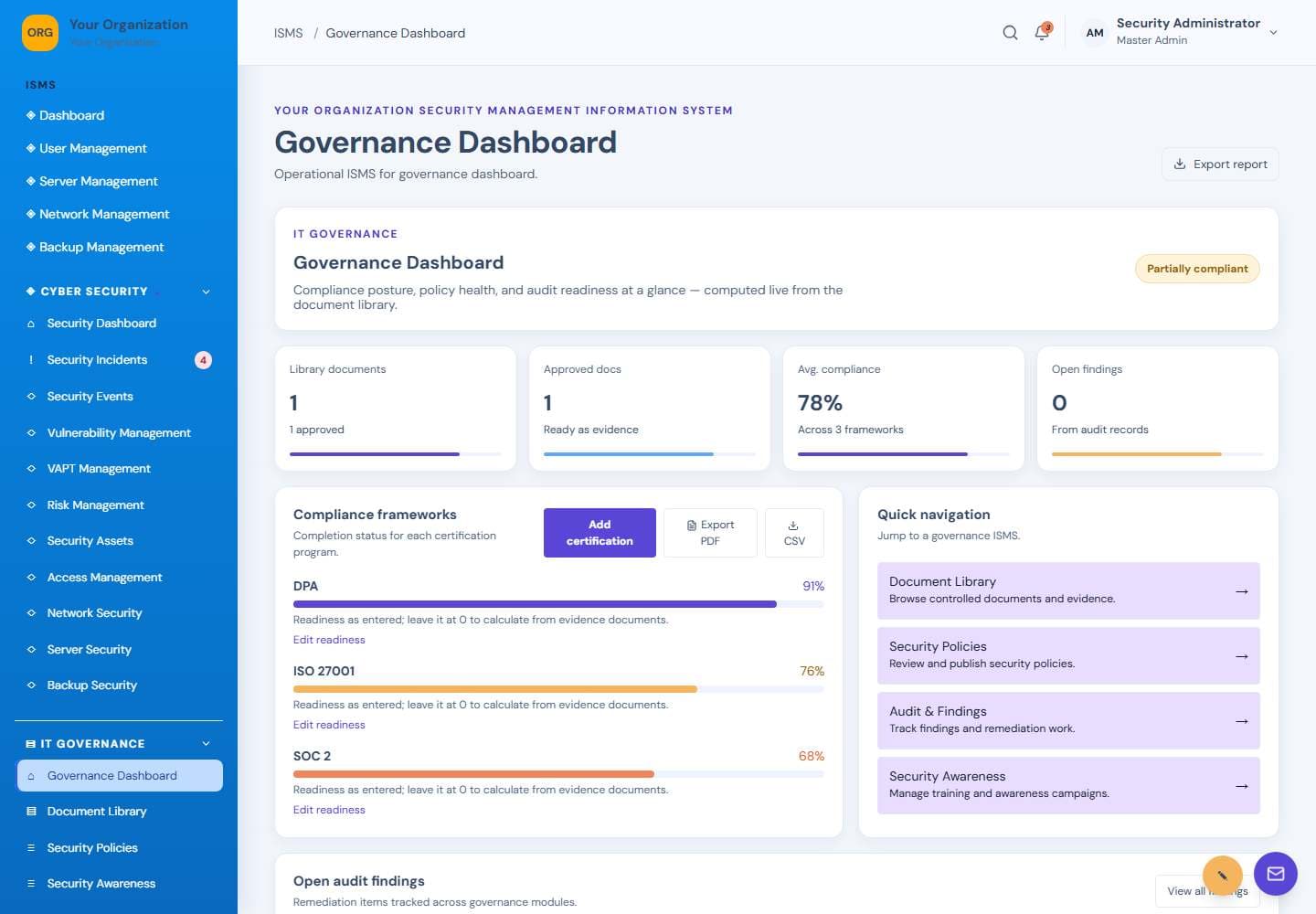Click Edit readiness under DPA
The image size is (1316, 914).
pos(329,640)
